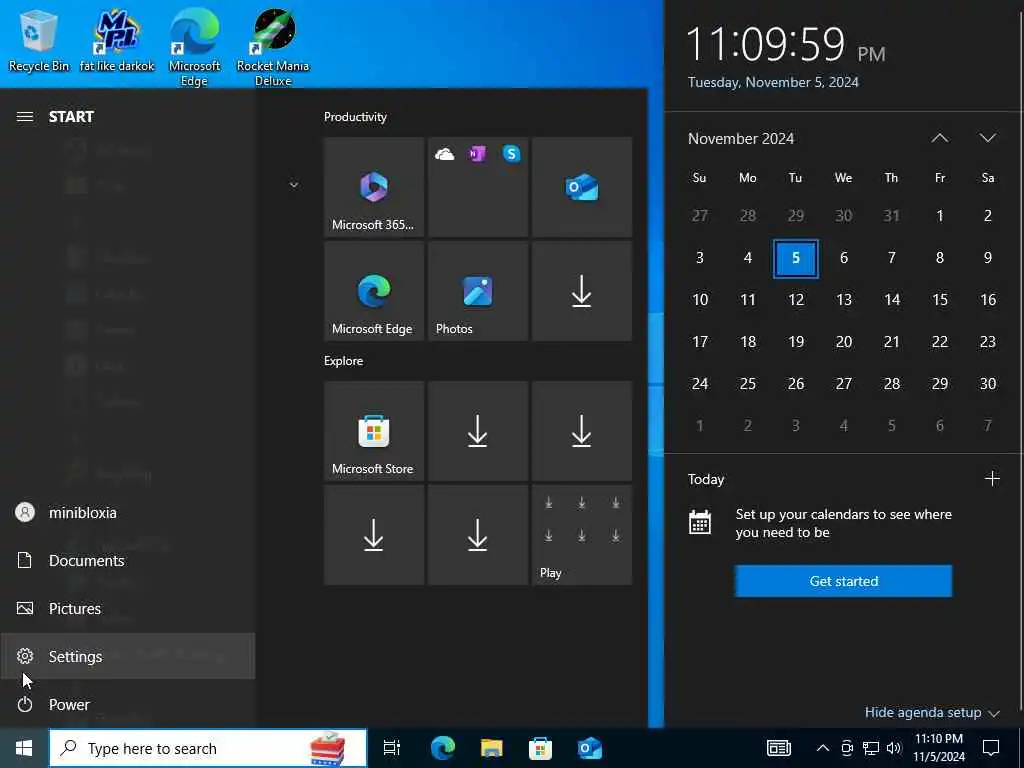Collapse the START hamburger menu
This screenshot has width=1024, height=768.
25,117
